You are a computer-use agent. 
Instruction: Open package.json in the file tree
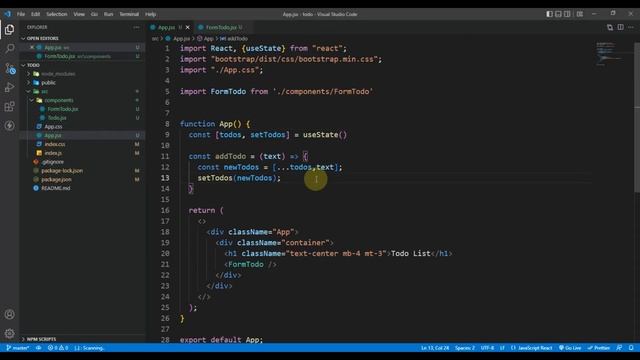pyautogui.click(x=56, y=180)
